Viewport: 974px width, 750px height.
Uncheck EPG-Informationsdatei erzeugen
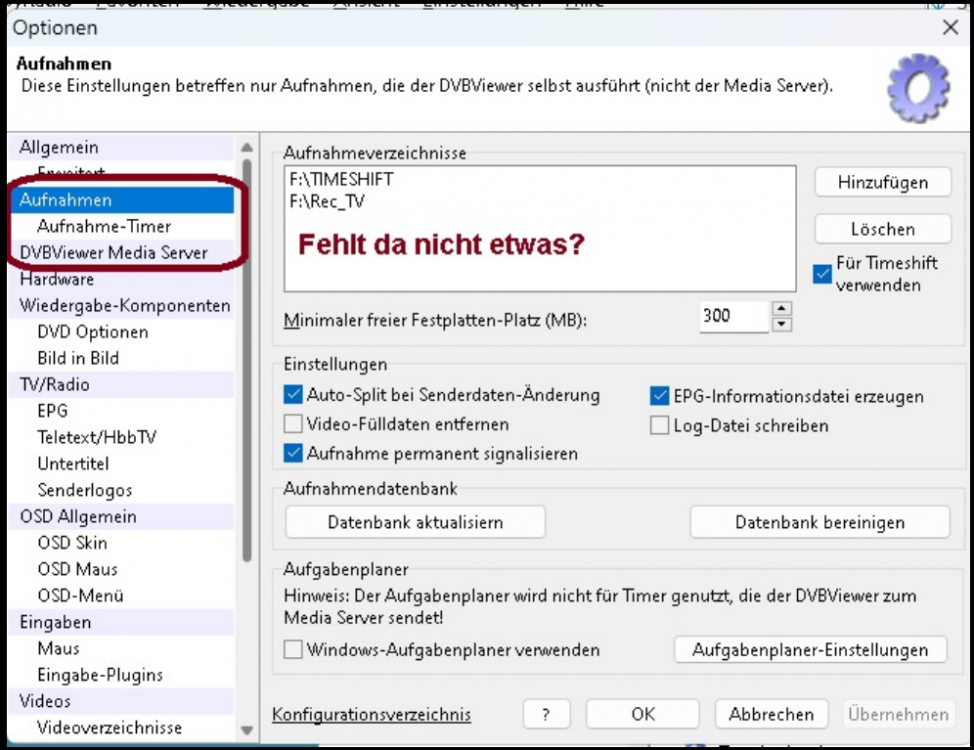659,396
